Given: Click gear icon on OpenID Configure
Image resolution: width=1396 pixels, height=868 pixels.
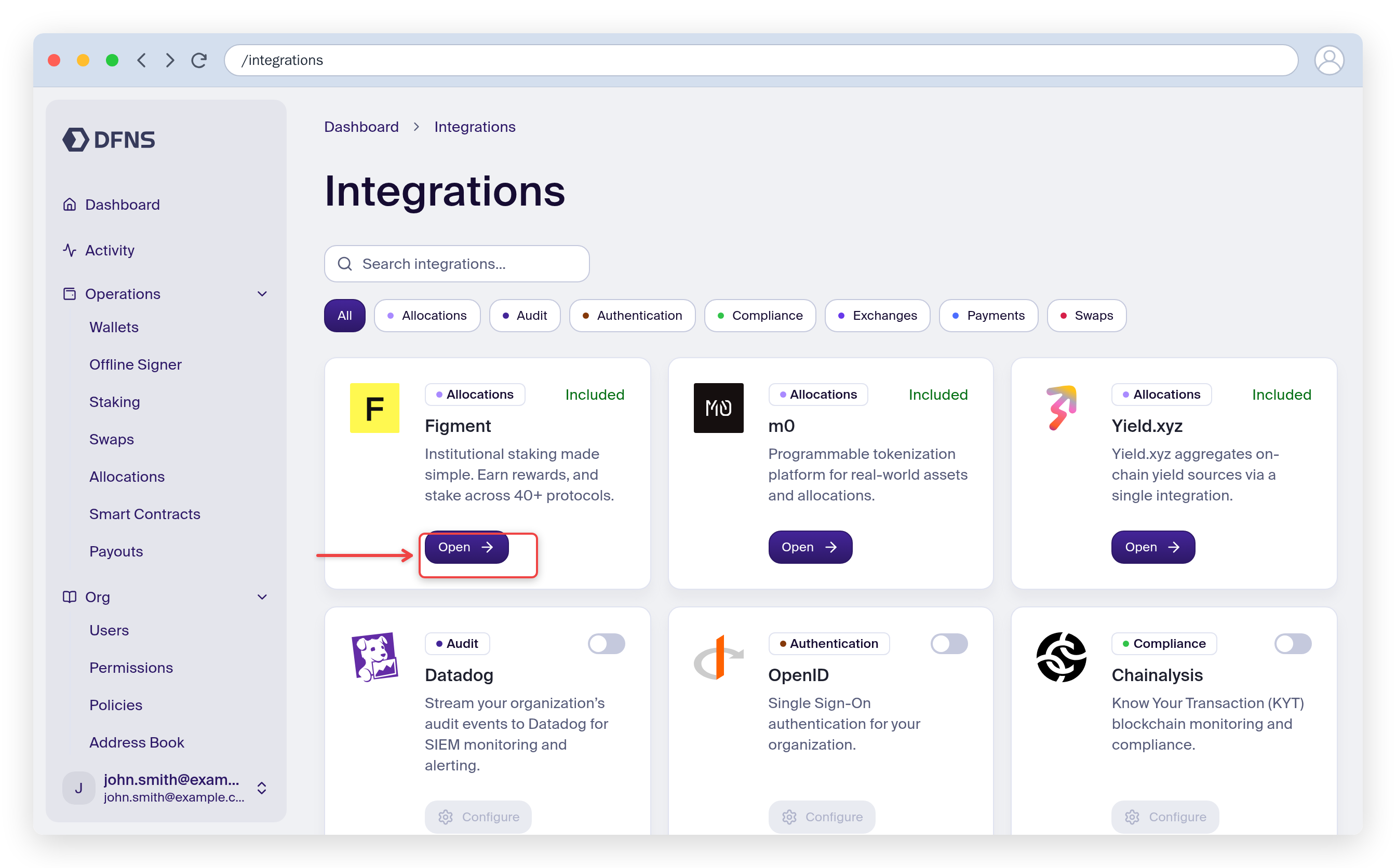Looking at the screenshot, I should (x=789, y=817).
